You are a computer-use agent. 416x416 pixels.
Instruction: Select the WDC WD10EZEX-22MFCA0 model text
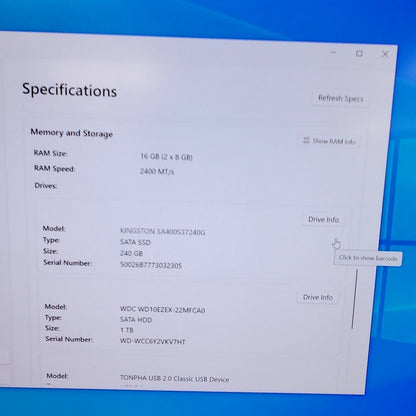[162, 310]
